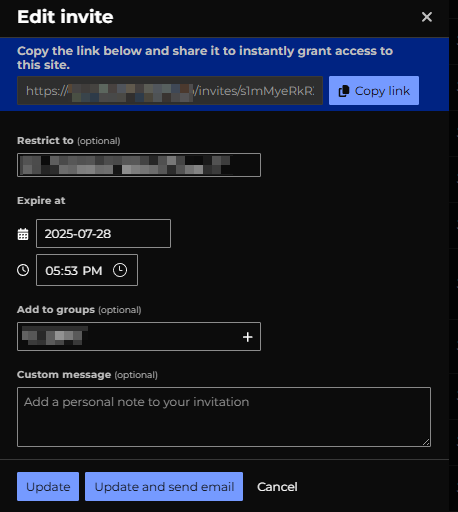The height and width of the screenshot is (512, 458).
Task: Click the 'Edit invite' heading
Action: click(x=65, y=17)
